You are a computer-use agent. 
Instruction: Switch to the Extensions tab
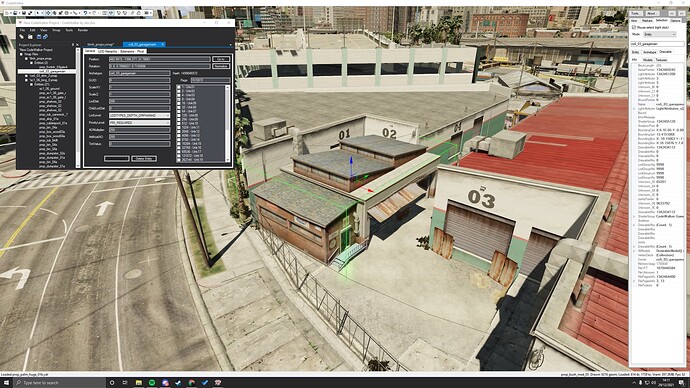[127, 51]
